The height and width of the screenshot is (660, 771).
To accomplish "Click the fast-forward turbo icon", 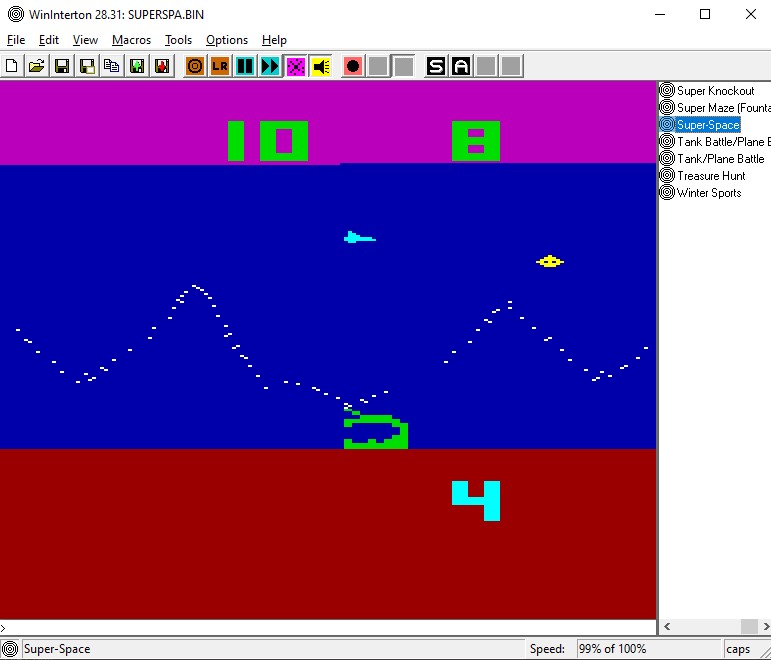I will click(270, 66).
